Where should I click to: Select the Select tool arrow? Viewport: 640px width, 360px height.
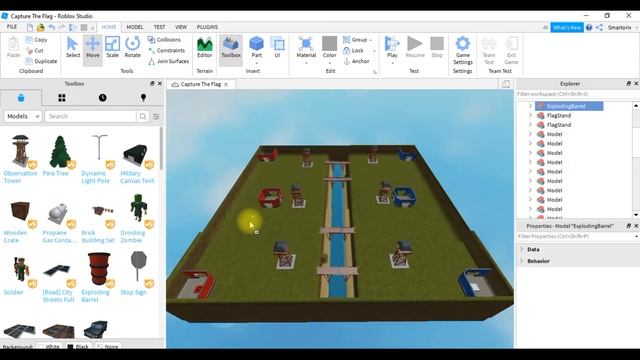pos(73,47)
